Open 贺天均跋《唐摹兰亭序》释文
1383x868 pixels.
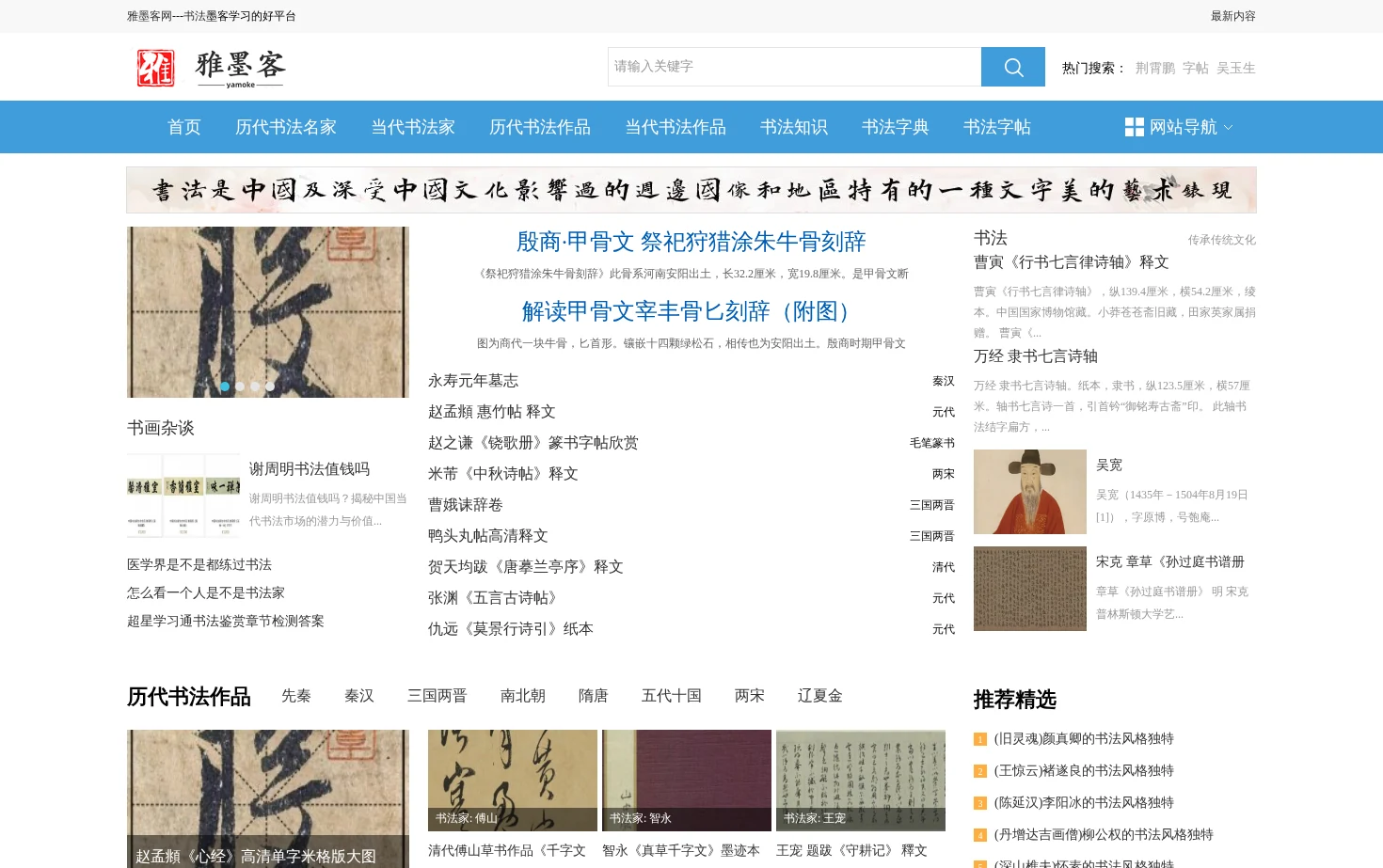coord(526,567)
